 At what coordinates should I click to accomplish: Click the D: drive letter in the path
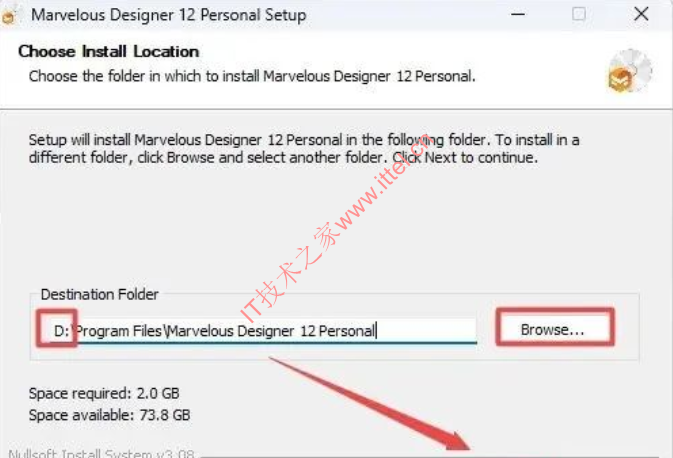[x=61, y=331]
